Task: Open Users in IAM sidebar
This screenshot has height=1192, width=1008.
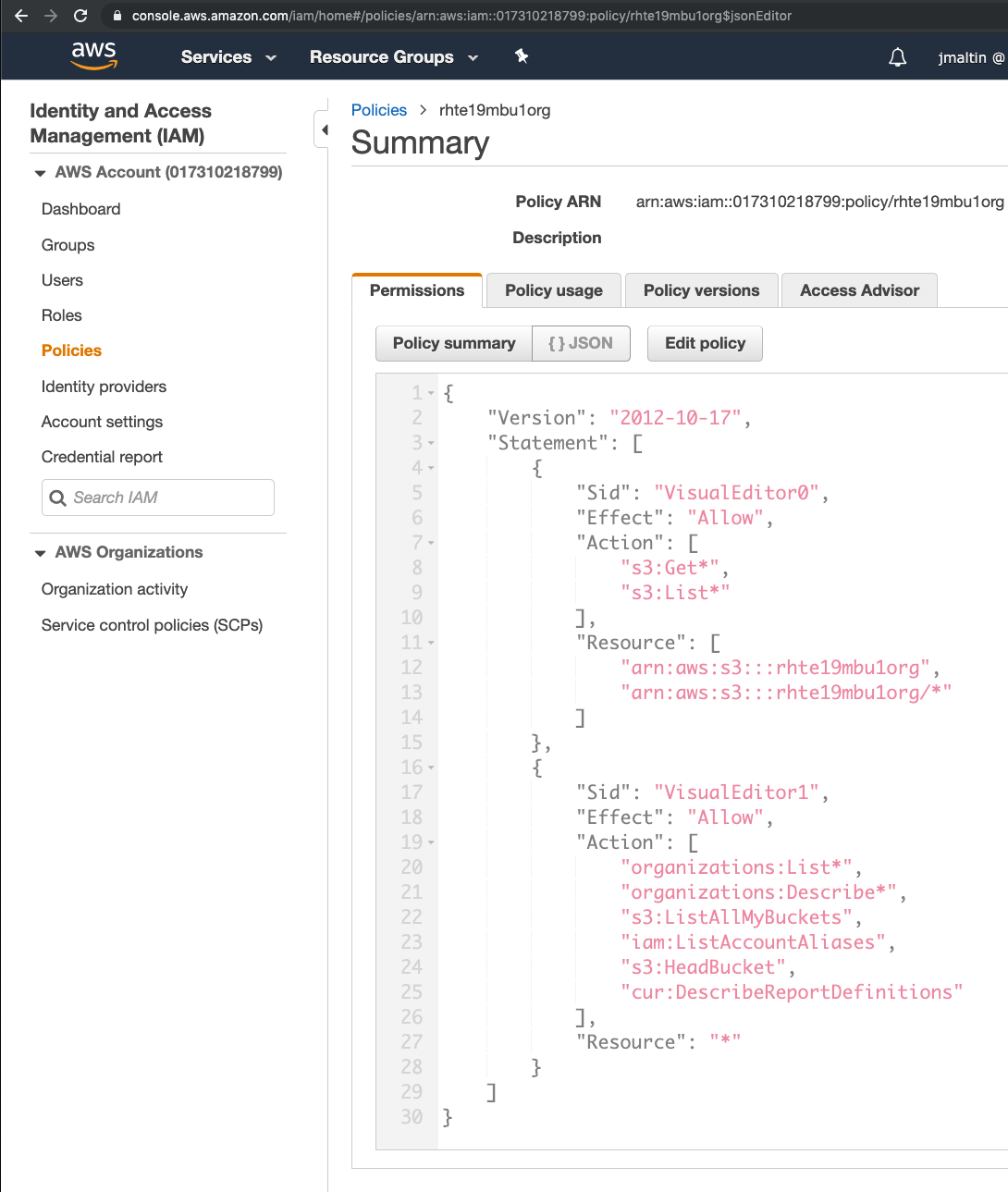Action: 62,280
